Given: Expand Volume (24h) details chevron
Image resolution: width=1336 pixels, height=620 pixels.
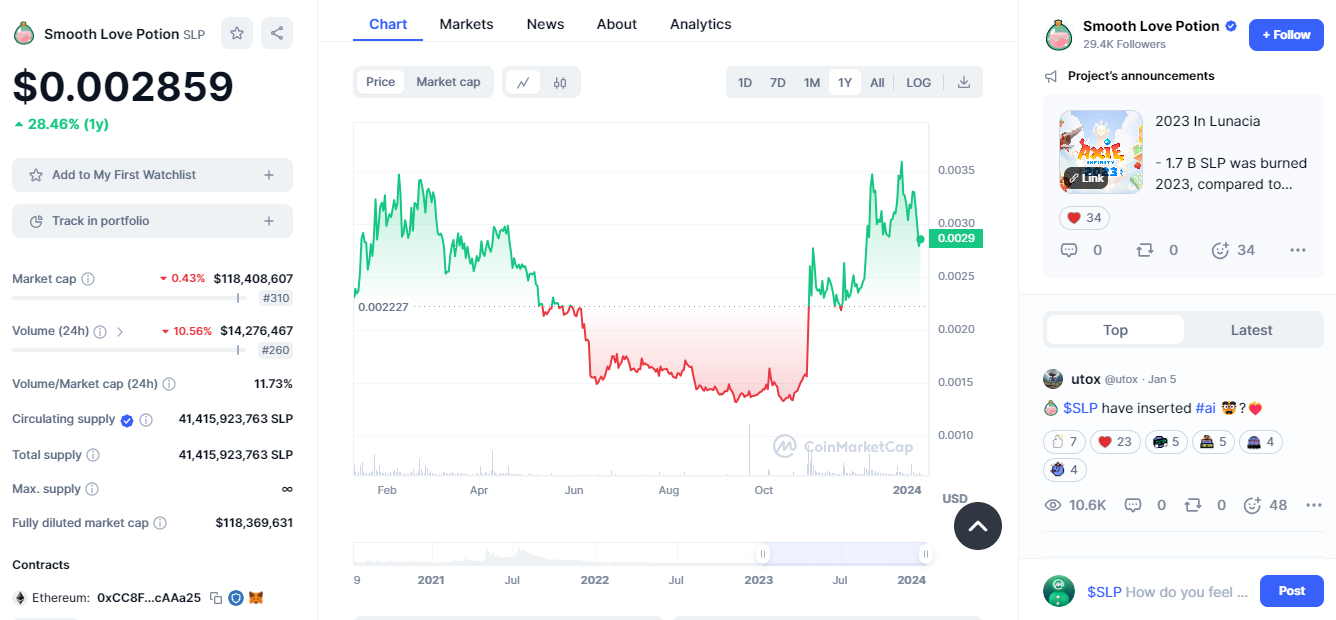Looking at the screenshot, I should point(120,331).
